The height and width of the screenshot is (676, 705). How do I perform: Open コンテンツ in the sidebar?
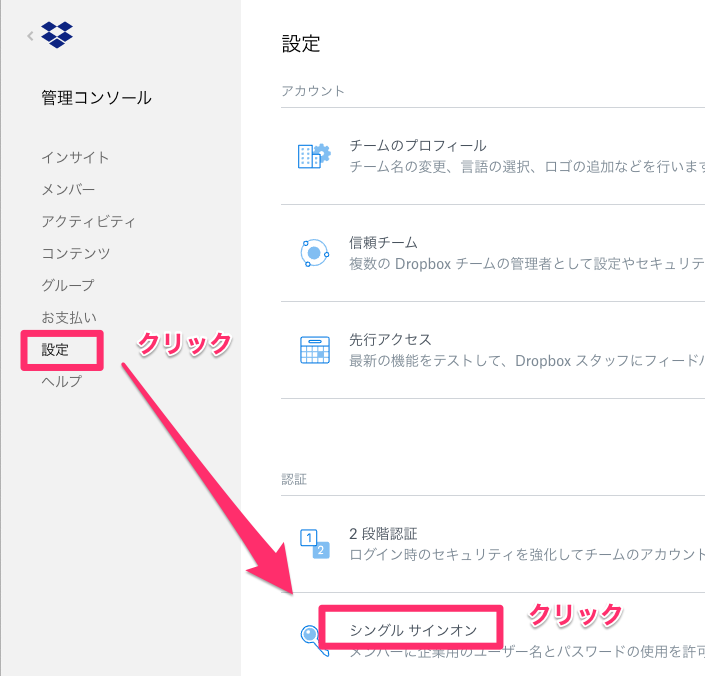click(76, 253)
